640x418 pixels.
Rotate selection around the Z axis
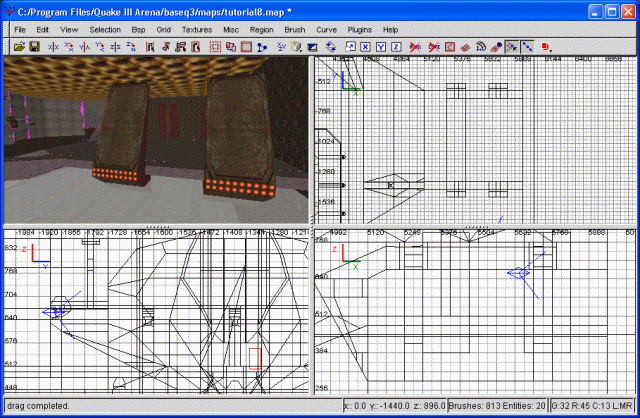pyautogui.click(x=131, y=47)
